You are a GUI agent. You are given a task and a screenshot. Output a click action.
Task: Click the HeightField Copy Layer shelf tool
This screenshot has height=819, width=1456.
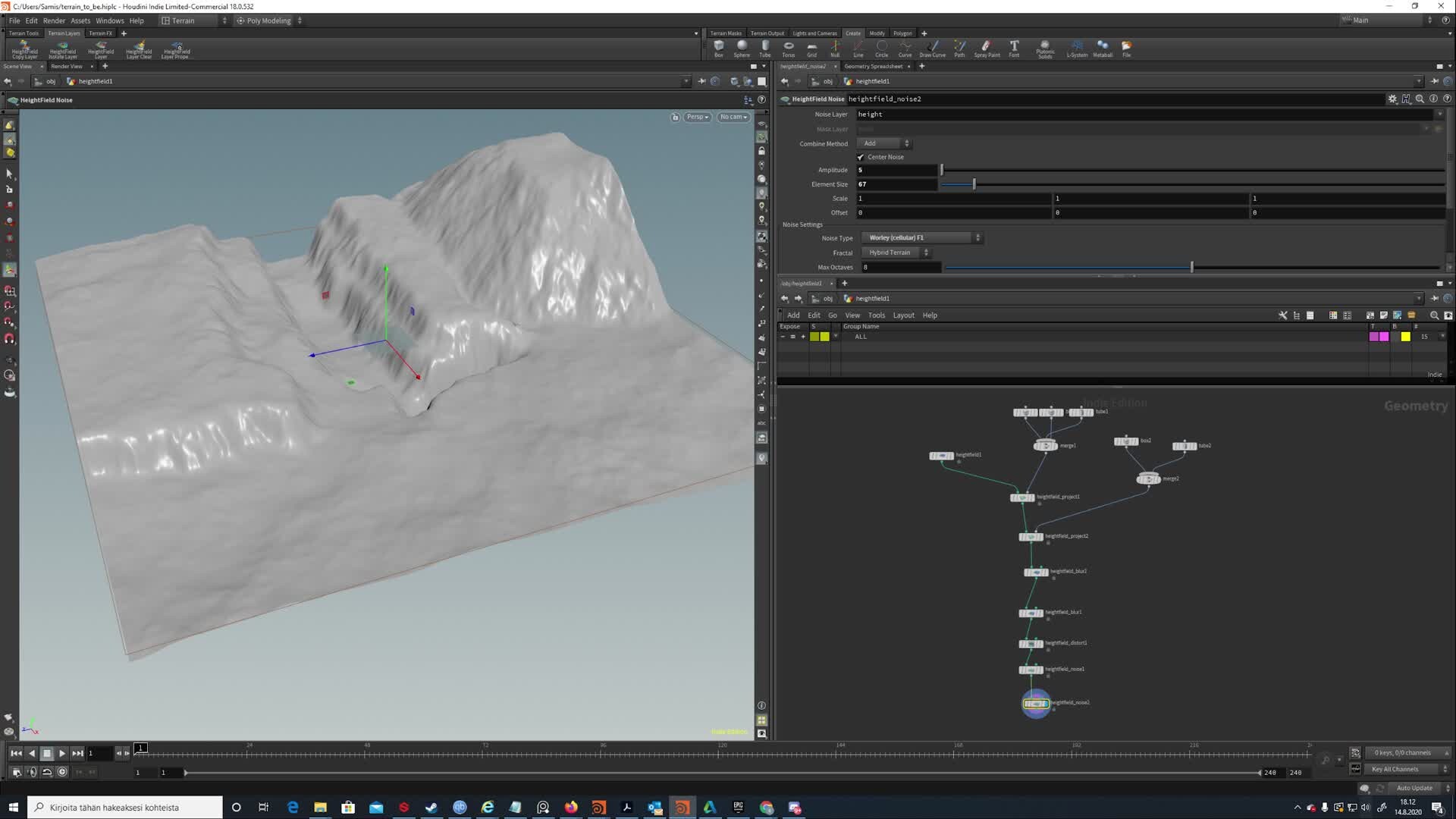(24, 49)
